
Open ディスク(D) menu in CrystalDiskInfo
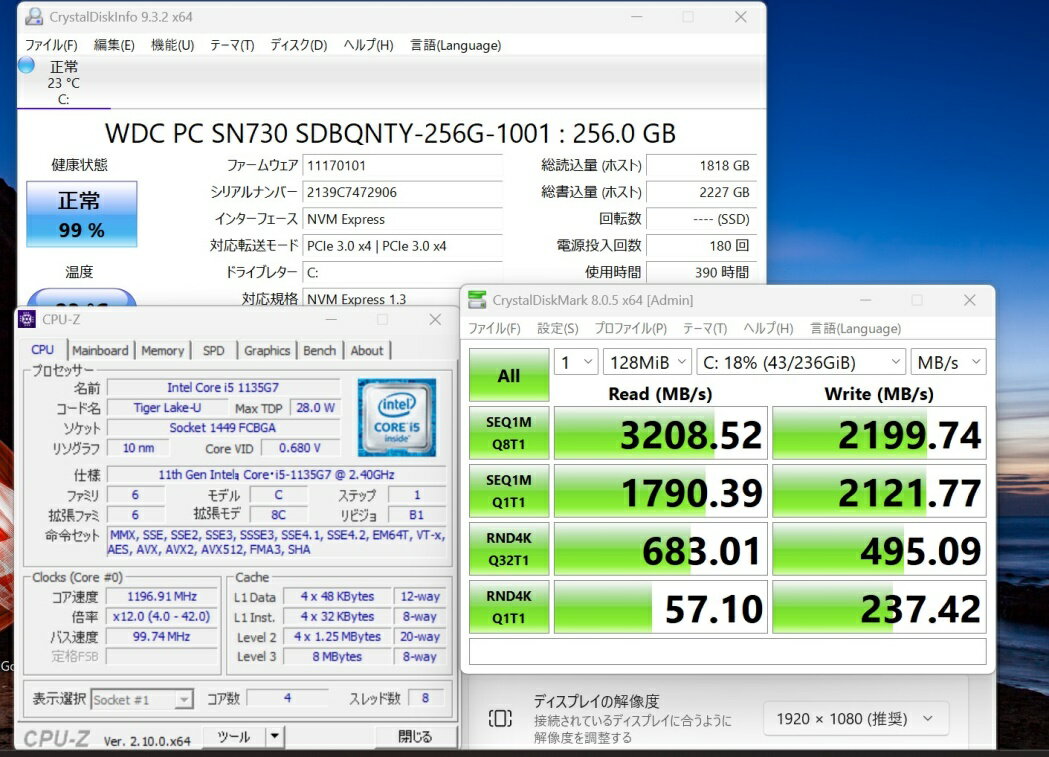[x=298, y=45]
